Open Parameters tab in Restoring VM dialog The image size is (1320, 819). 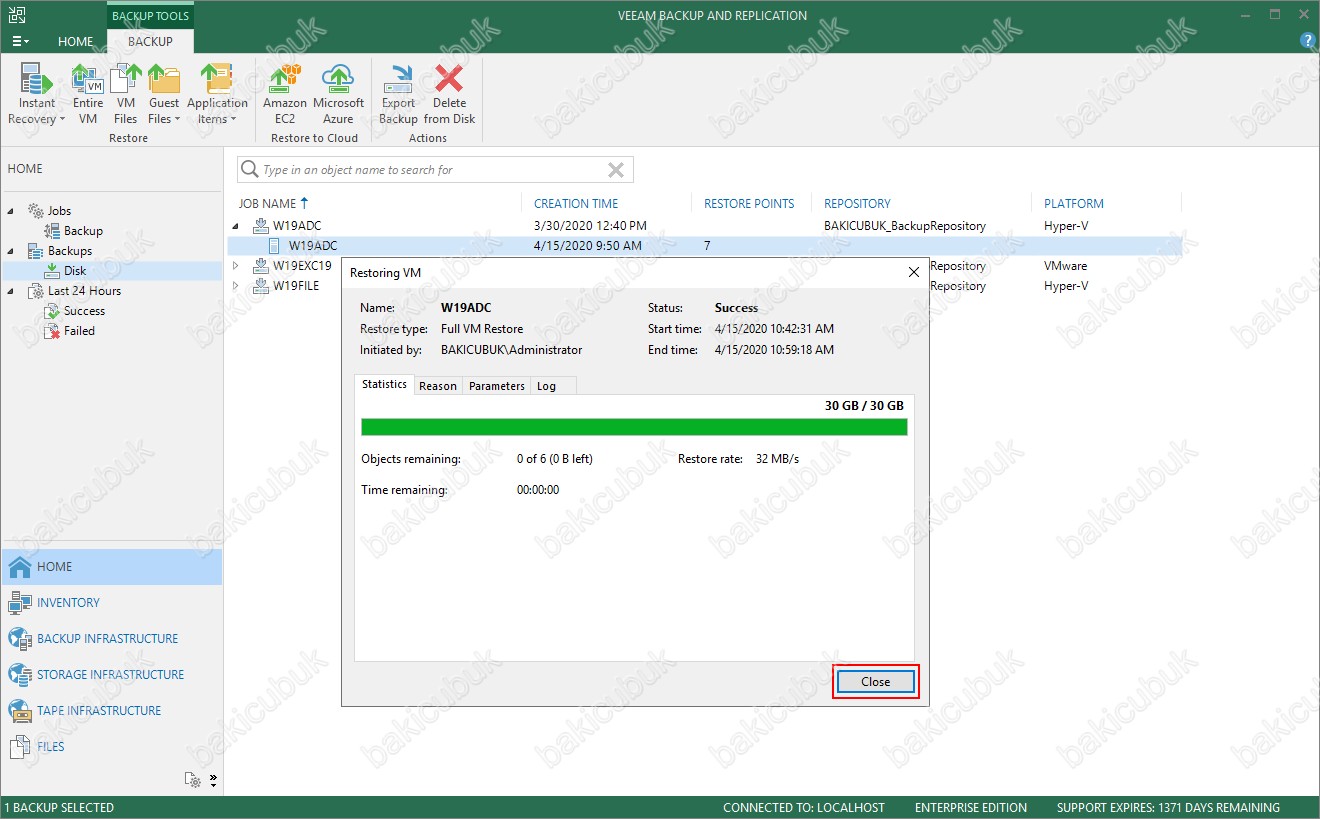(x=497, y=386)
